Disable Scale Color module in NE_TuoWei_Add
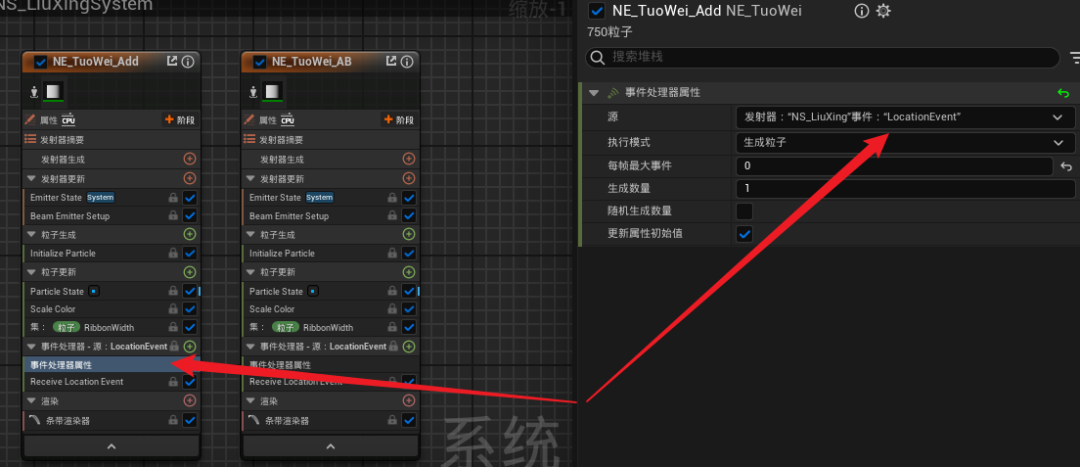Screen dimensions: 1080x467 point(189,309)
